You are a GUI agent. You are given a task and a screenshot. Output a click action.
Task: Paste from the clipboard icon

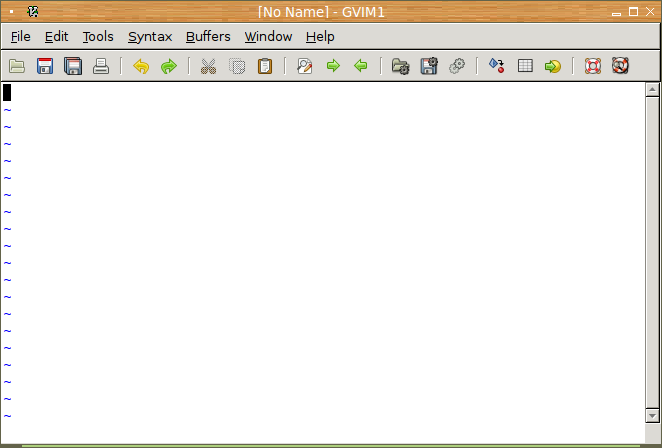pos(265,66)
